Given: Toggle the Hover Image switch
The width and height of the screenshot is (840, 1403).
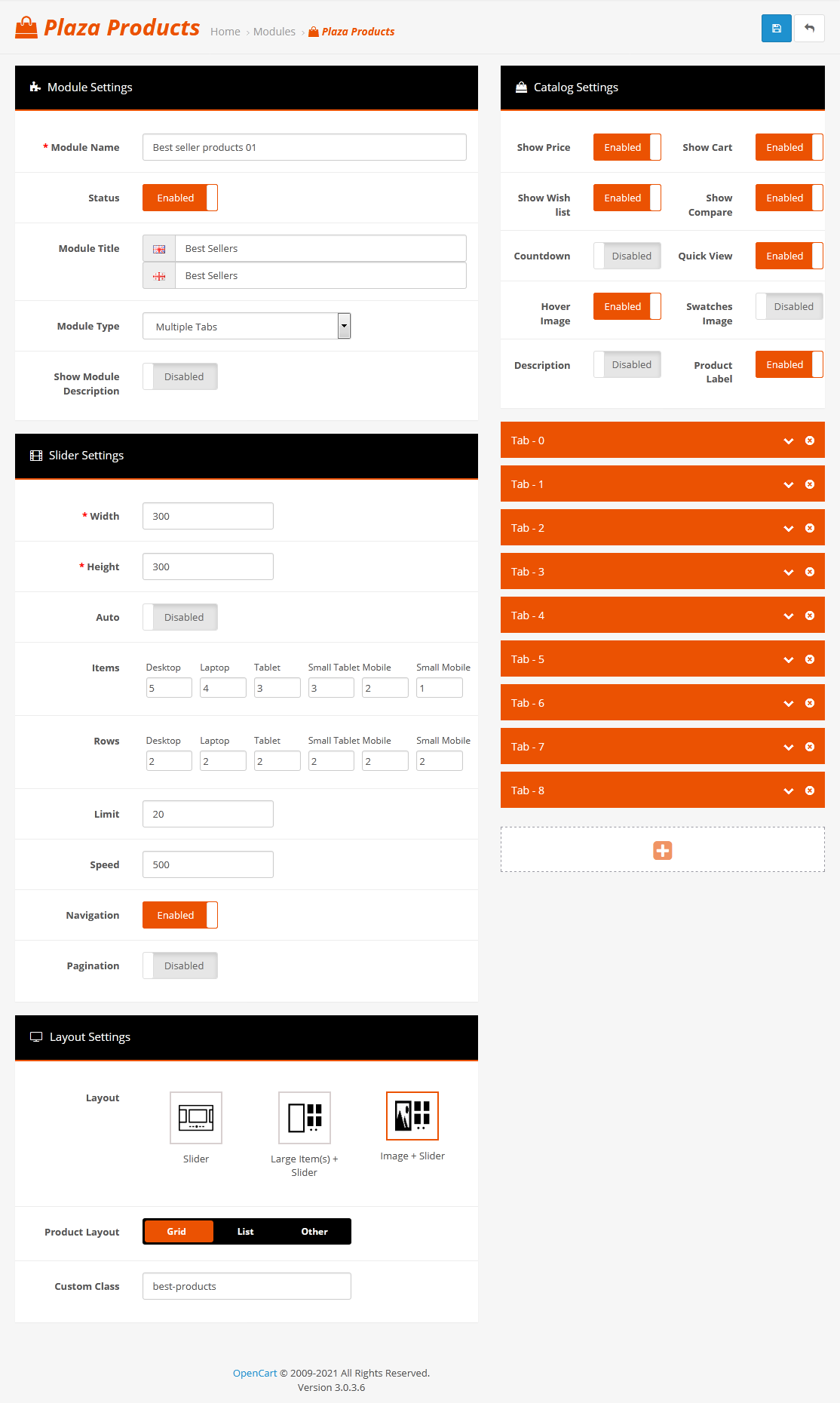Looking at the screenshot, I should [627, 306].
